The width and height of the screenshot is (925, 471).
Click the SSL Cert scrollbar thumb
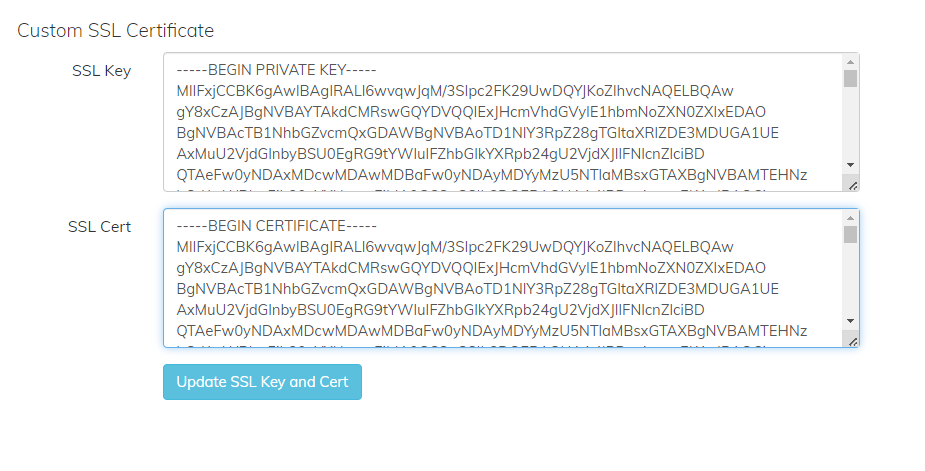[x=850, y=235]
